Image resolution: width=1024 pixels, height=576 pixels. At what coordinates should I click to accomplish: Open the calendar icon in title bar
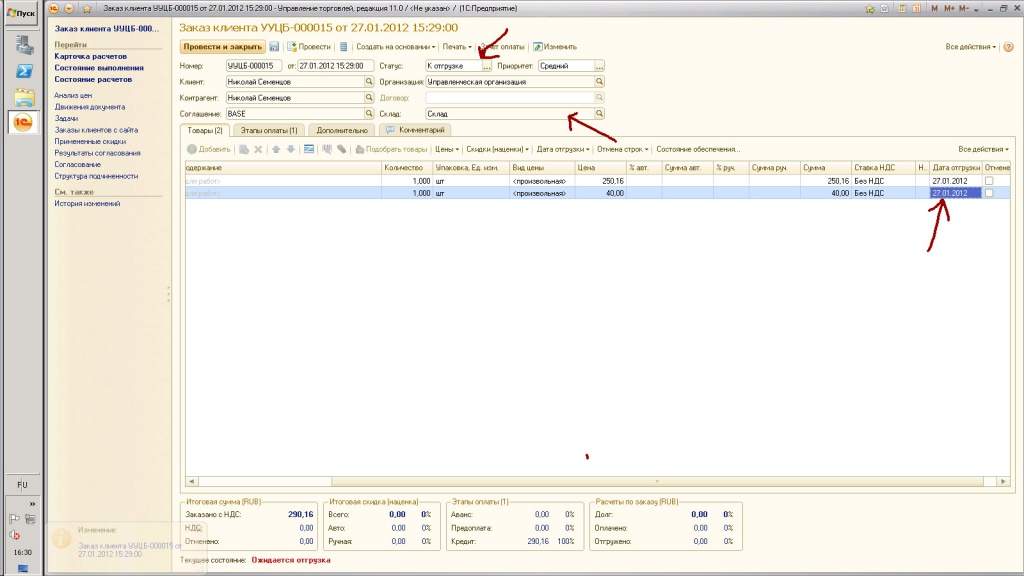point(917,8)
